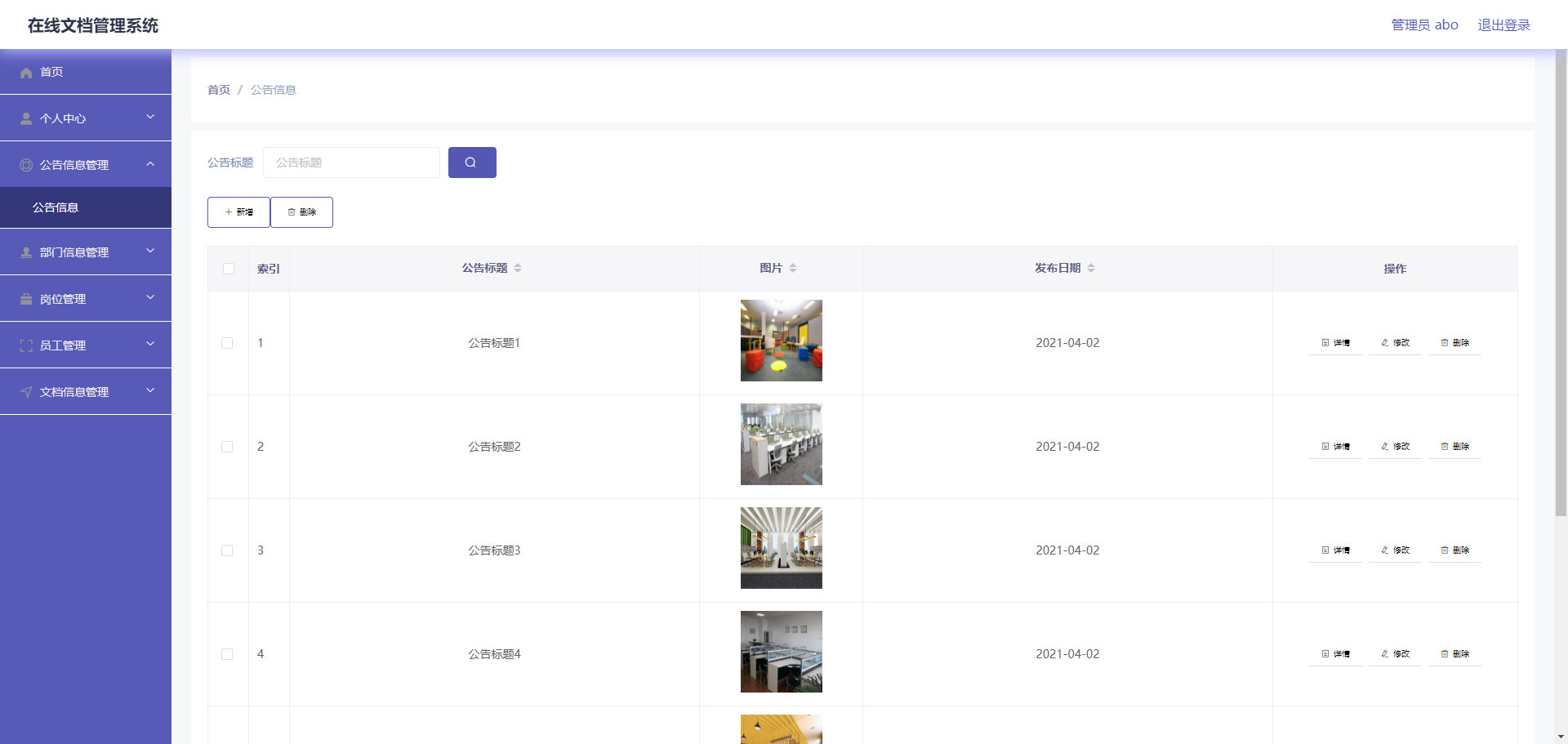
Task: Click the icon beside 公告信息管理
Action: (x=26, y=165)
